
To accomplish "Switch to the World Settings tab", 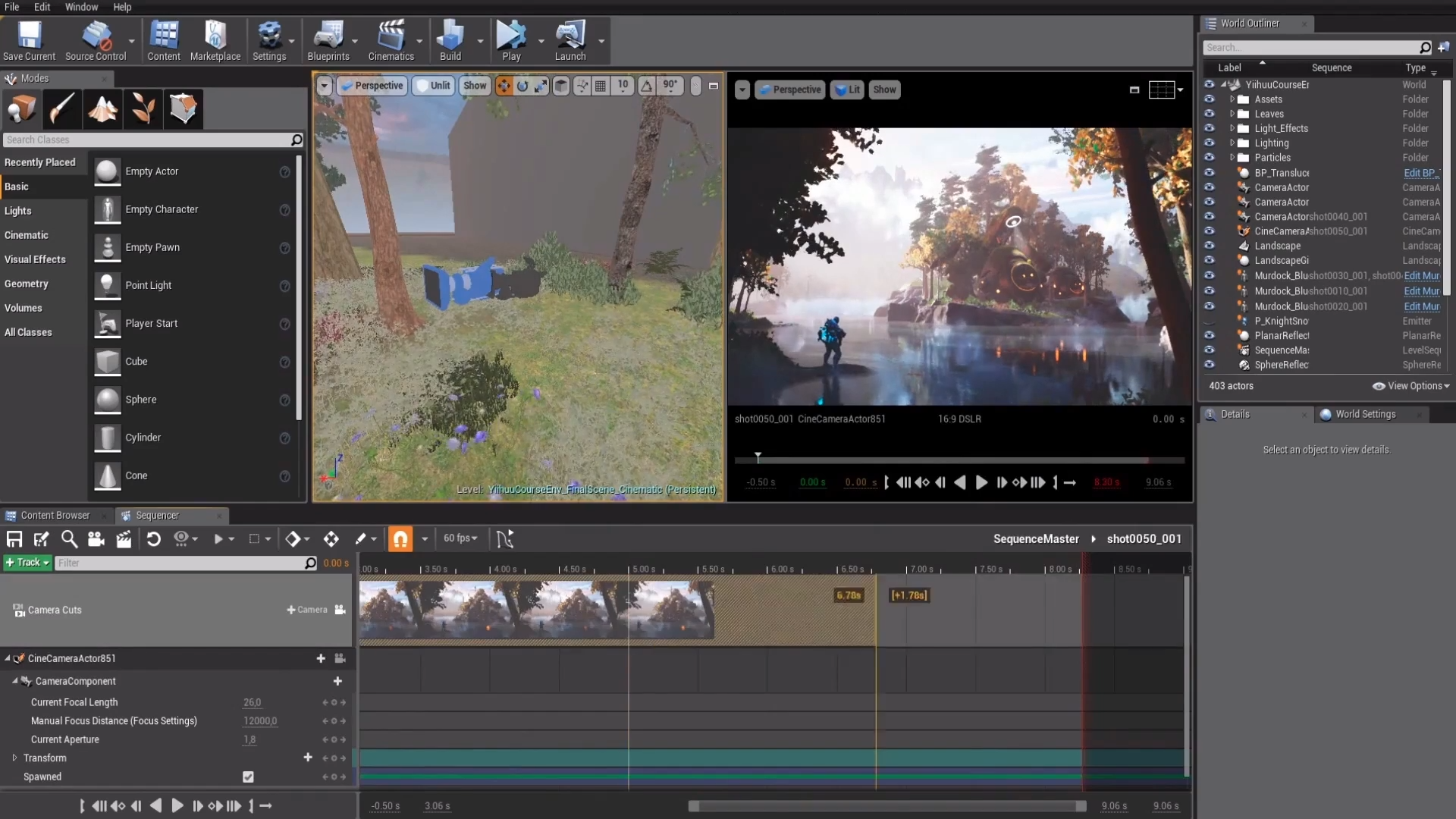I will click(x=1366, y=415).
